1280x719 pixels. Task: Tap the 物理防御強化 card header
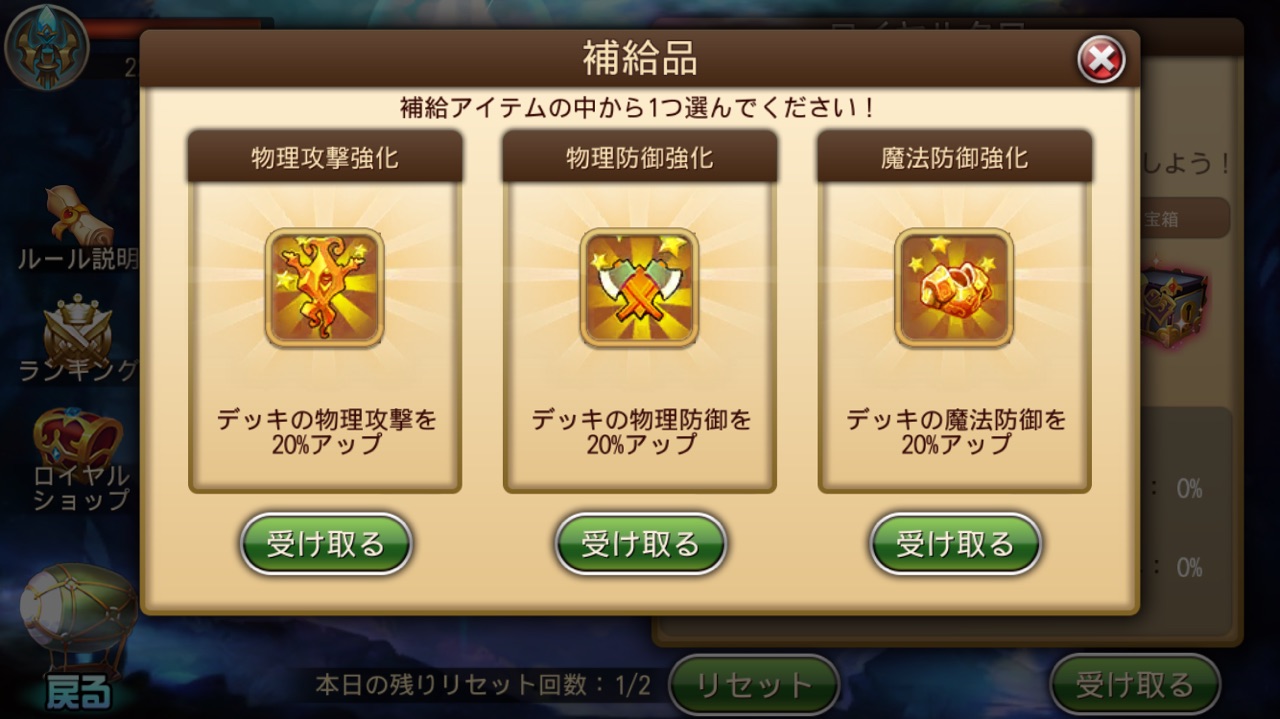point(640,156)
